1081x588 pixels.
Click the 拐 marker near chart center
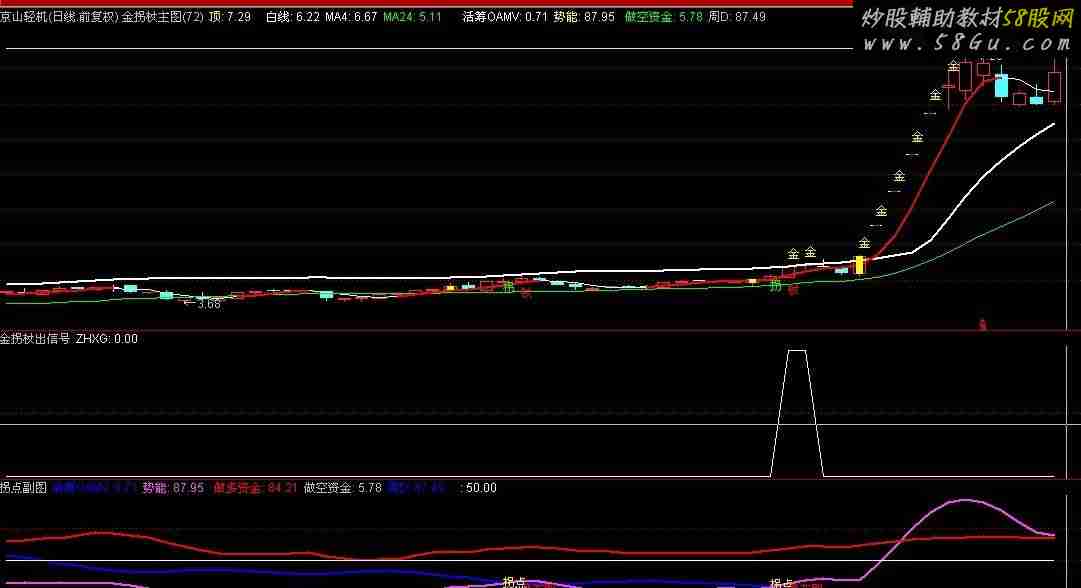(x=508, y=289)
